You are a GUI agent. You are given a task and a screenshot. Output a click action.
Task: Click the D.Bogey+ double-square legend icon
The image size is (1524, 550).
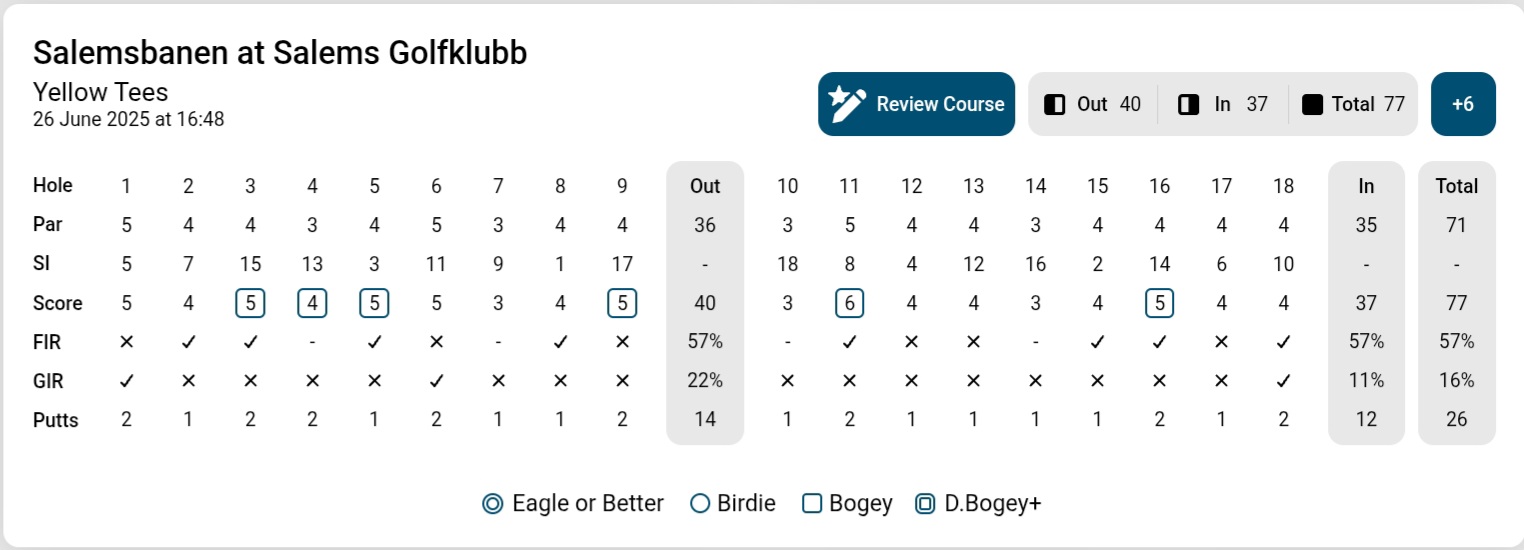(x=925, y=504)
